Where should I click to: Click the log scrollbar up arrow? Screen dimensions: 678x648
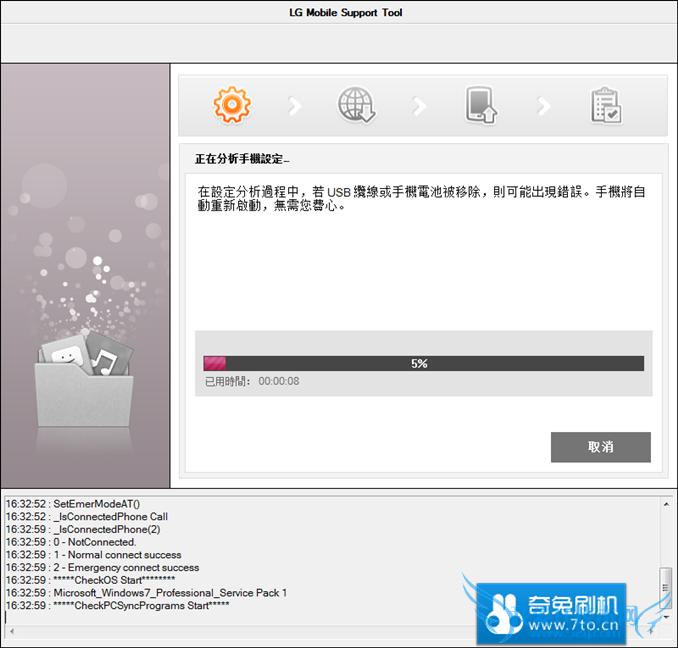(x=666, y=504)
